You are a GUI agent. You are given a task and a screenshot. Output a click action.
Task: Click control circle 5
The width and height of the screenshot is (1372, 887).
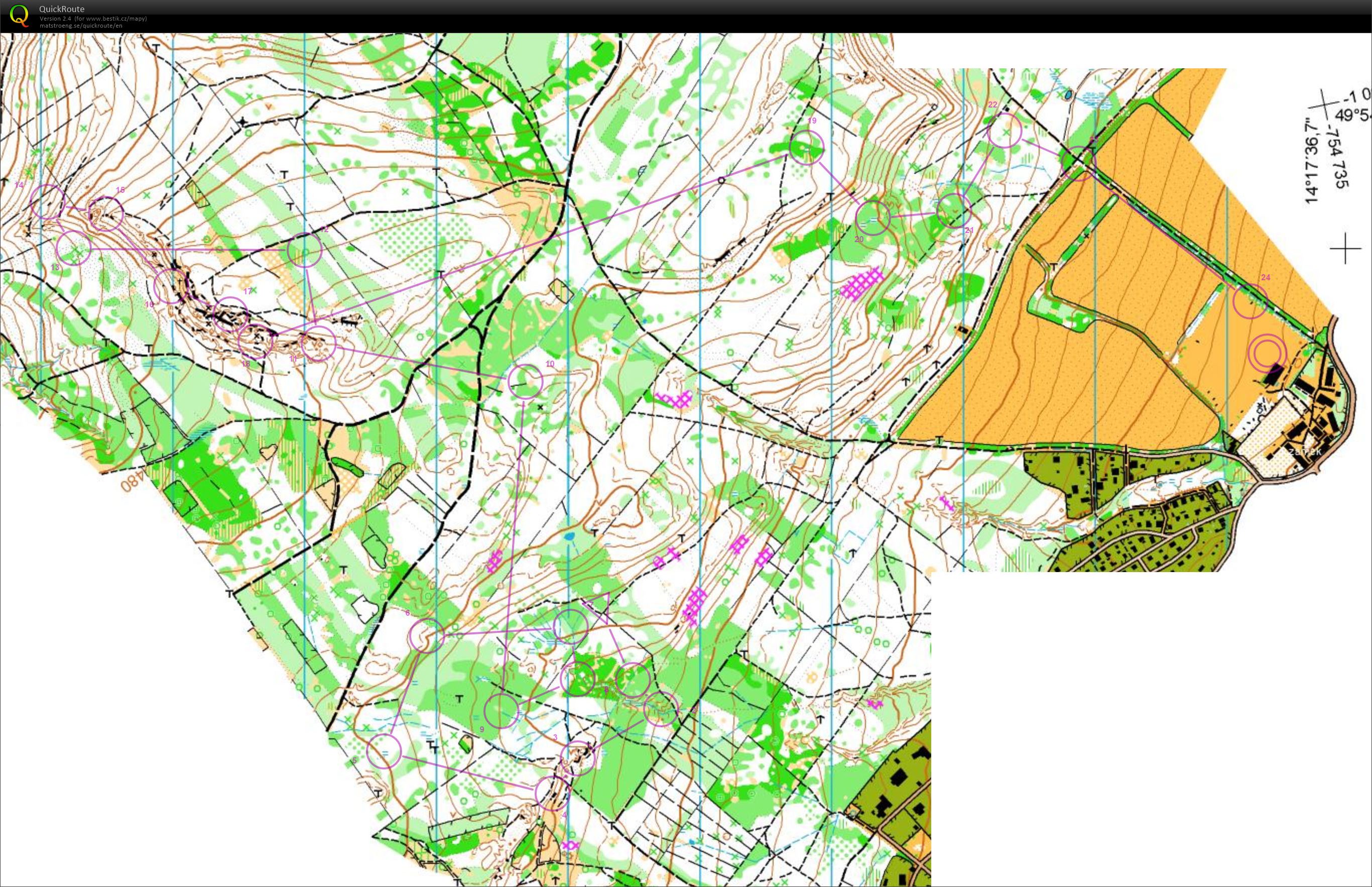pos(384,752)
